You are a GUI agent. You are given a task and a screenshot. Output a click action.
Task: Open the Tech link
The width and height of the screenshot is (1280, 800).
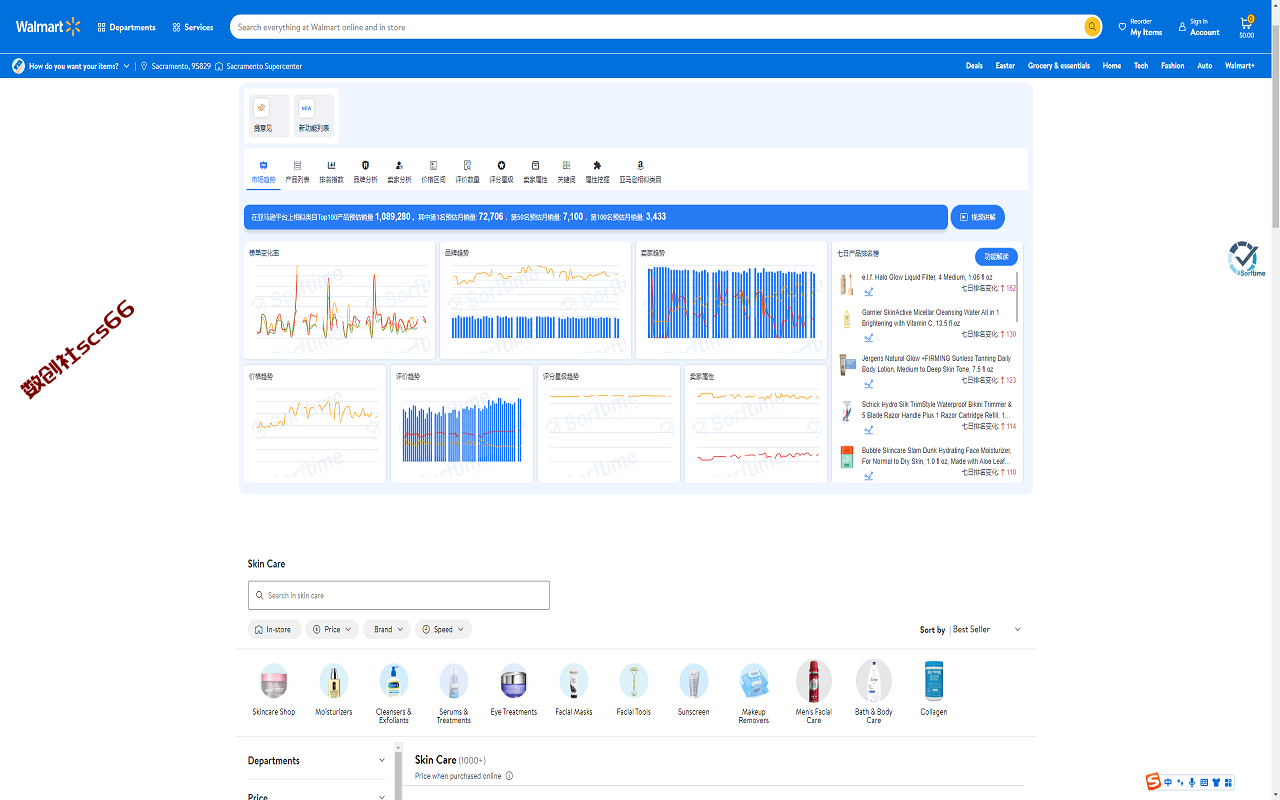(x=1141, y=66)
